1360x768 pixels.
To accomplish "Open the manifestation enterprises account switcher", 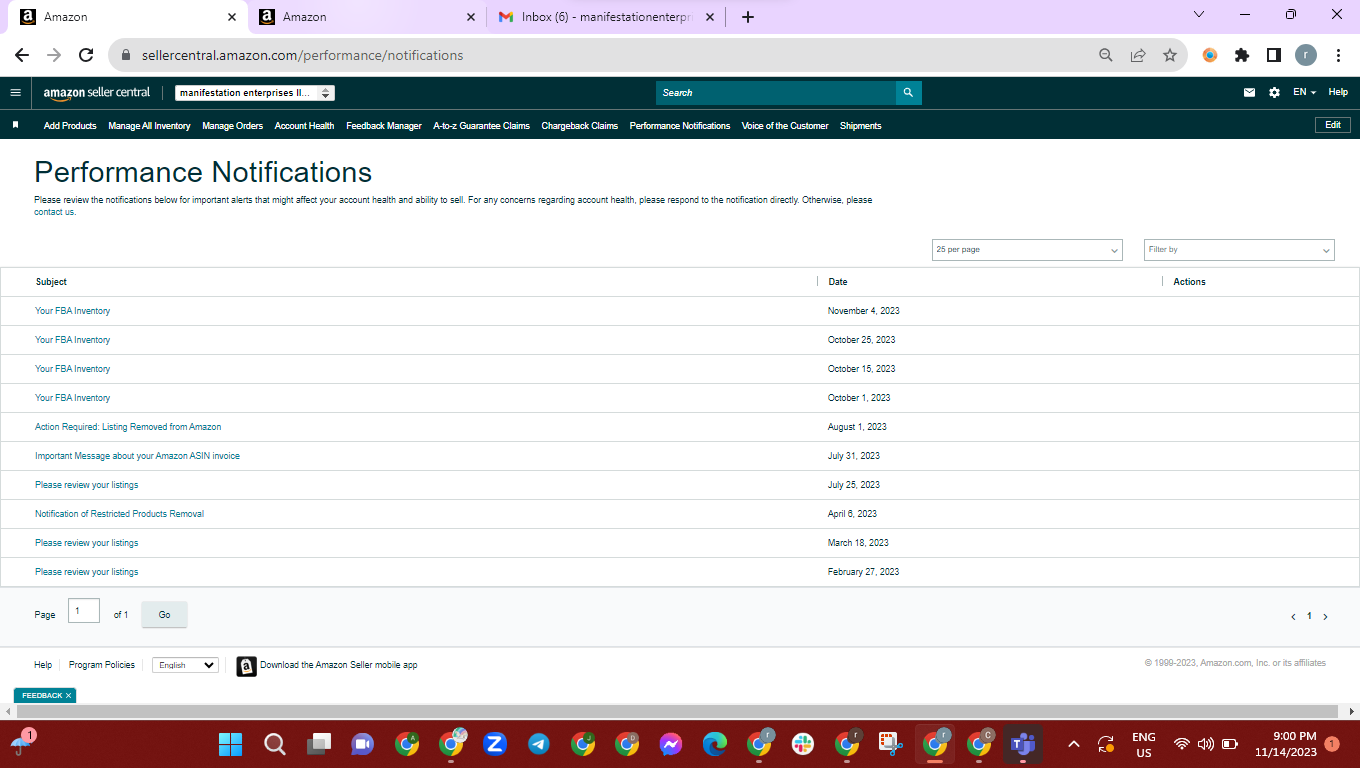I will 254,93.
